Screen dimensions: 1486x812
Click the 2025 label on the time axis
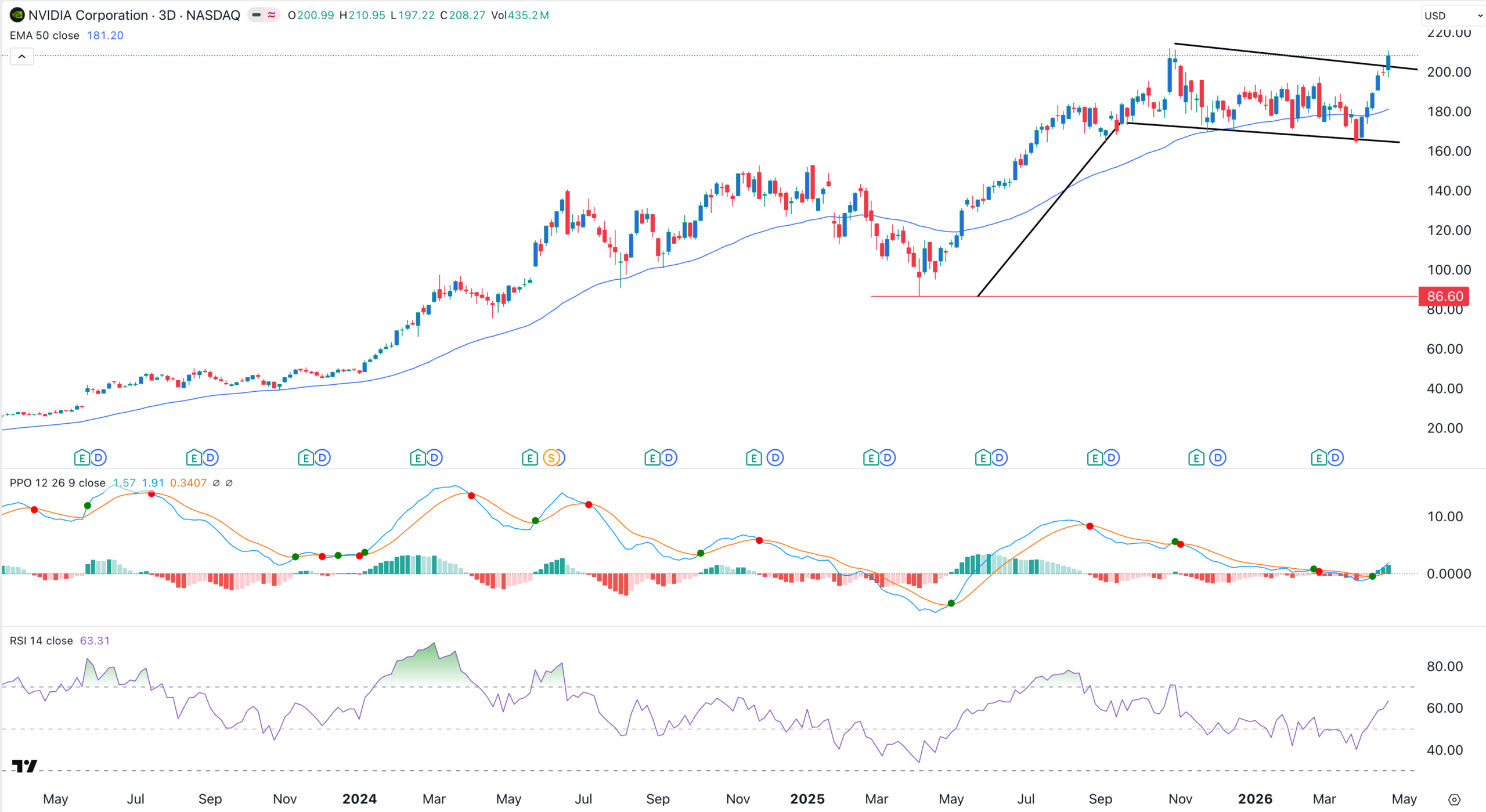tap(807, 799)
